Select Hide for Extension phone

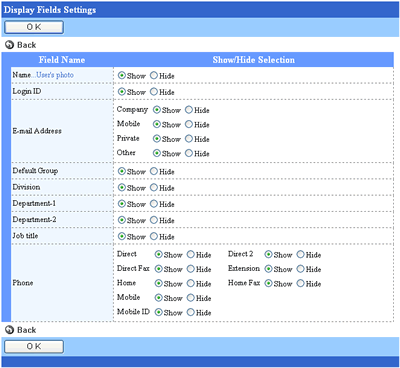(300, 269)
